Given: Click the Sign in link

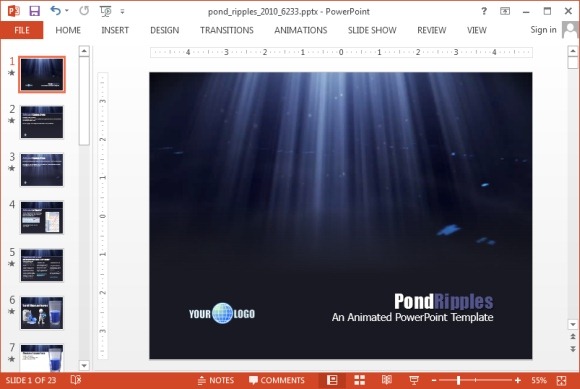Looking at the screenshot, I should click(x=543, y=30).
